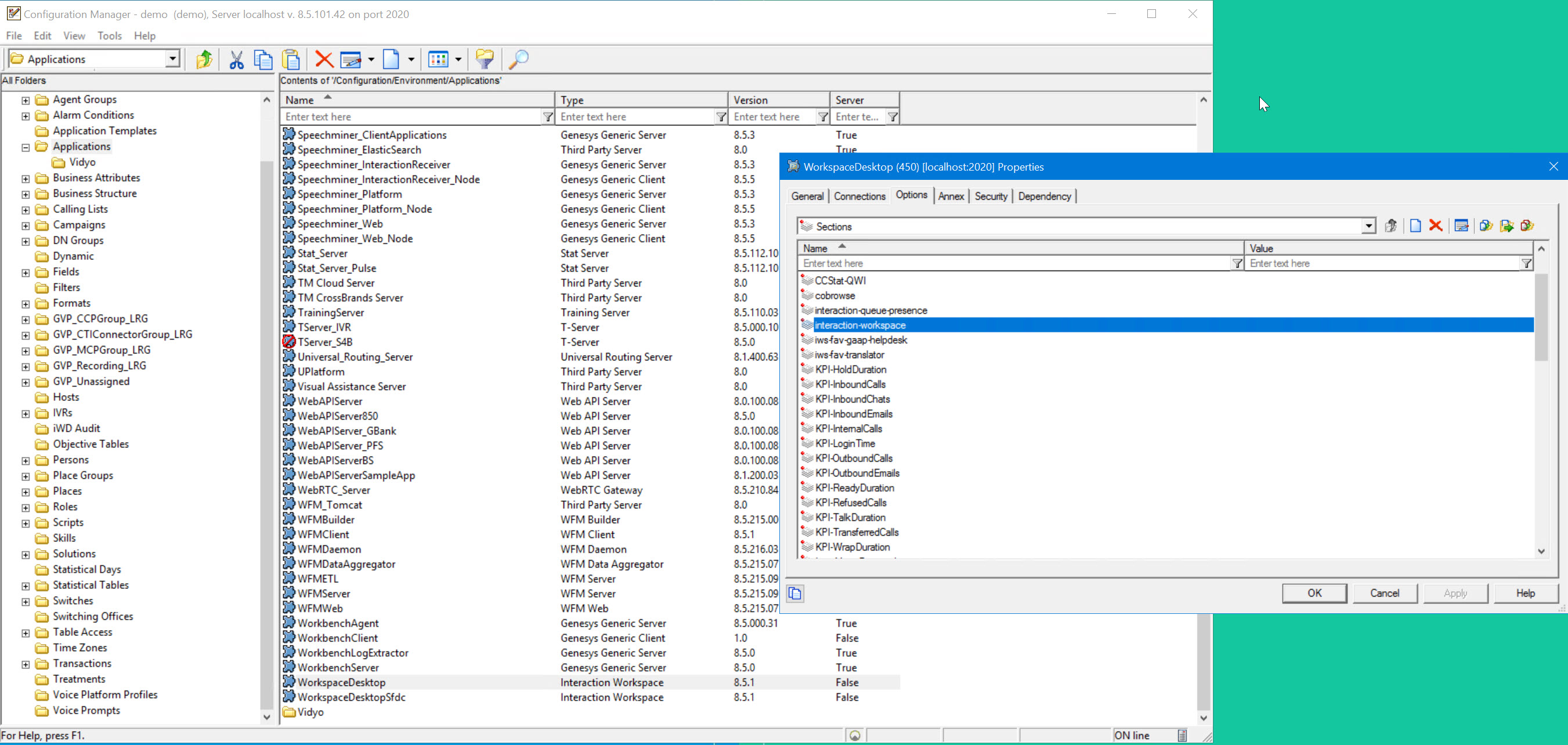Focus the Type filter text field
Viewport: 1568px width, 745px height.
(x=636, y=117)
